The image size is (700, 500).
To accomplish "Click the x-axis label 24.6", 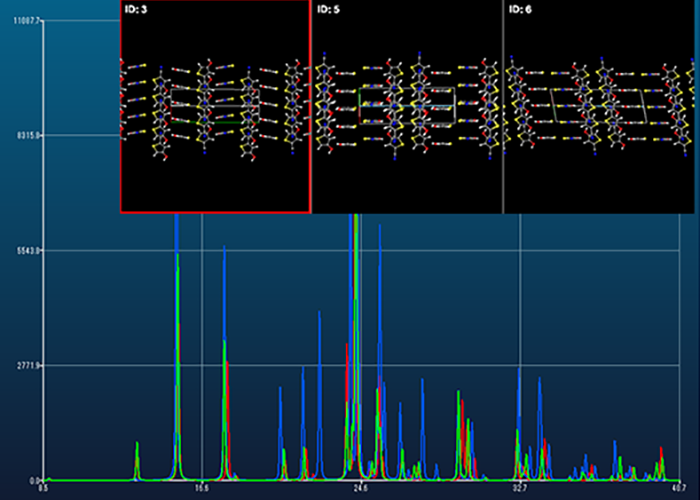I will (x=361, y=488).
